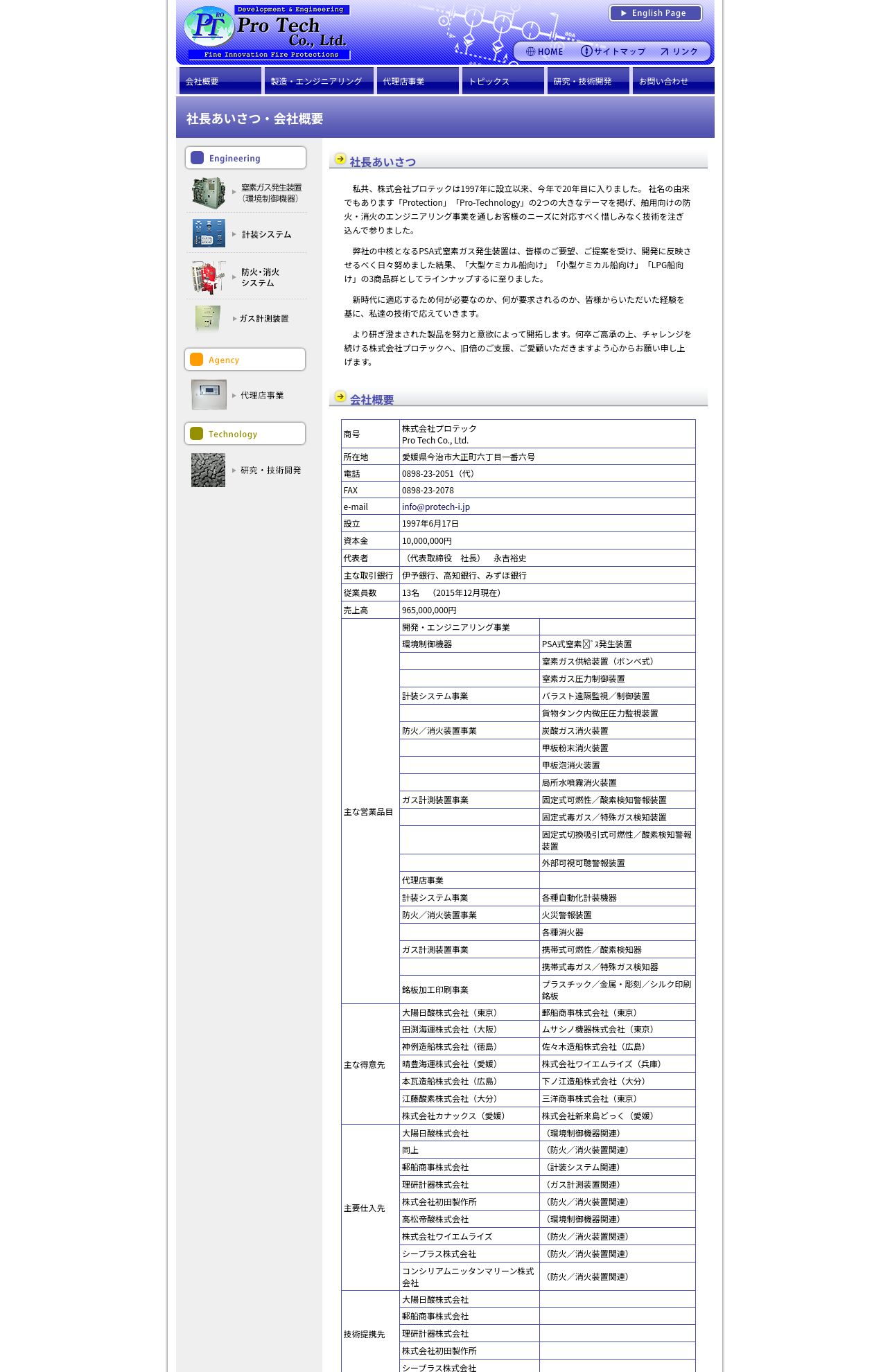890x1372 pixels.
Task: Click the 主な営業品目 row header
Action: pos(370,811)
